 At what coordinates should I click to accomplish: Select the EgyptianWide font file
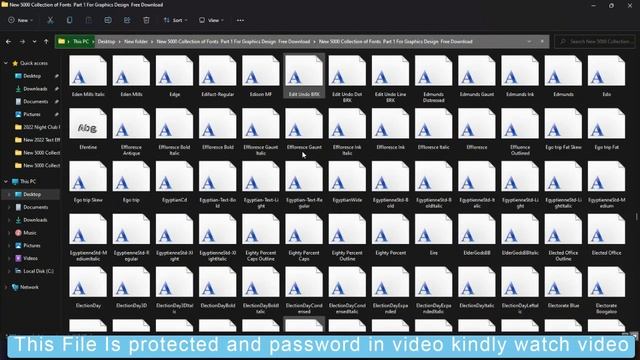point(347,182)
